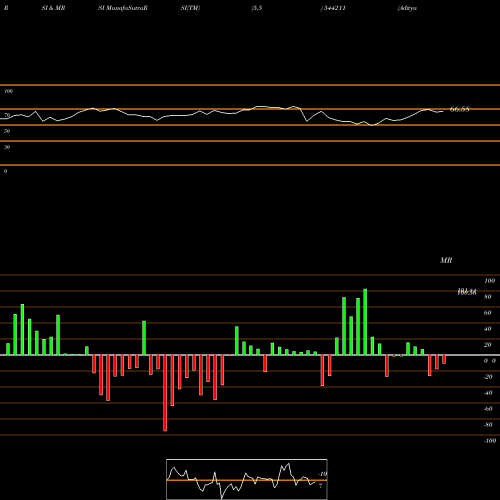Select the 'SI(TM)' header text
The height and width of the screenshot is (500, 500).
click(x=190, y=8)
